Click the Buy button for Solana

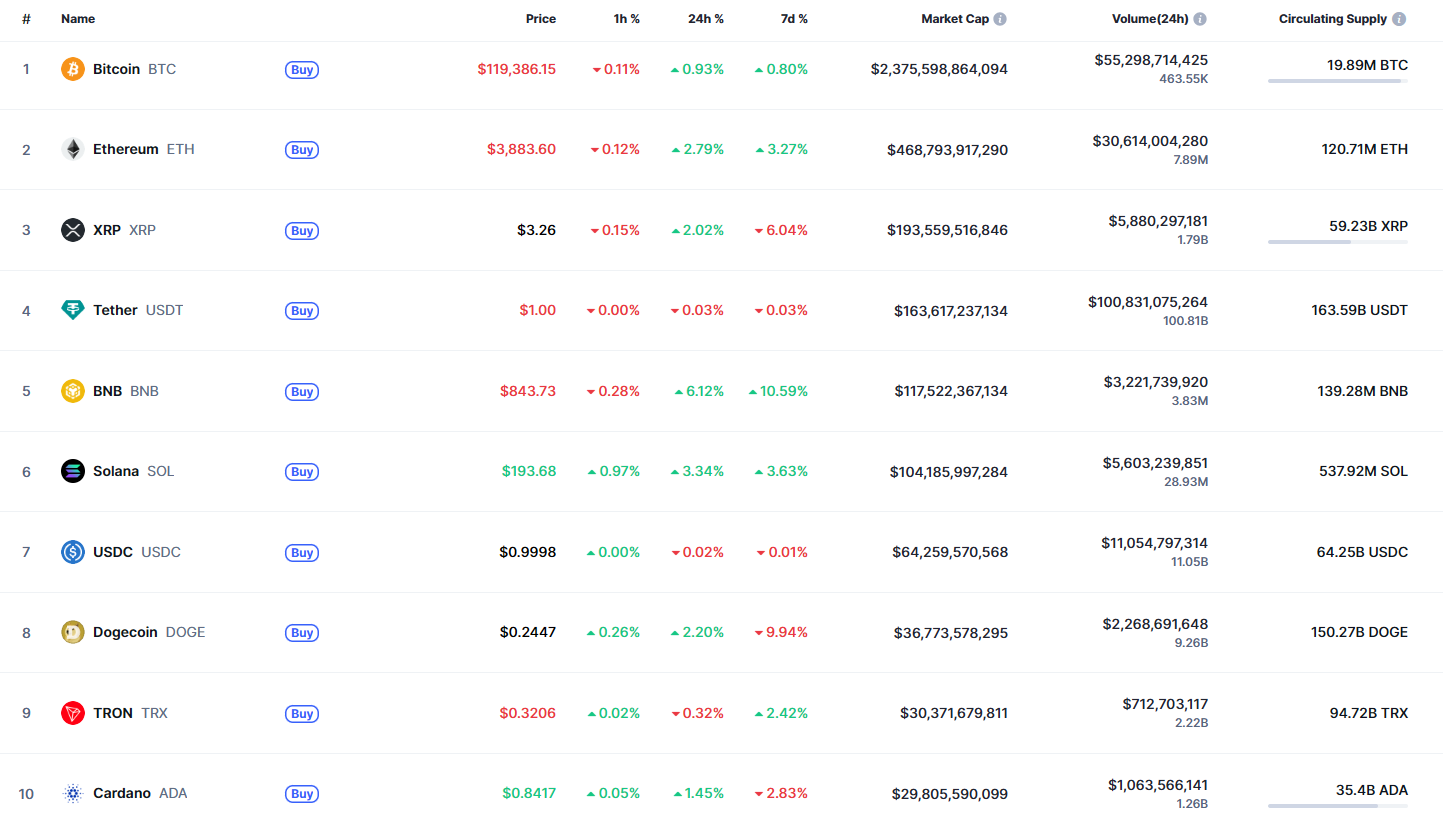pyautogui.click(x=302, y=472)
